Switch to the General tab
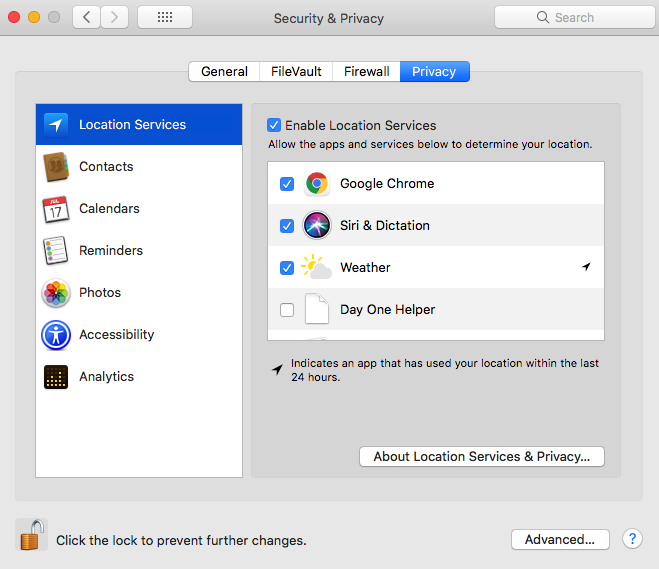Image resolution: width=659 pixels, height=569 pixels. click(224, 71)
